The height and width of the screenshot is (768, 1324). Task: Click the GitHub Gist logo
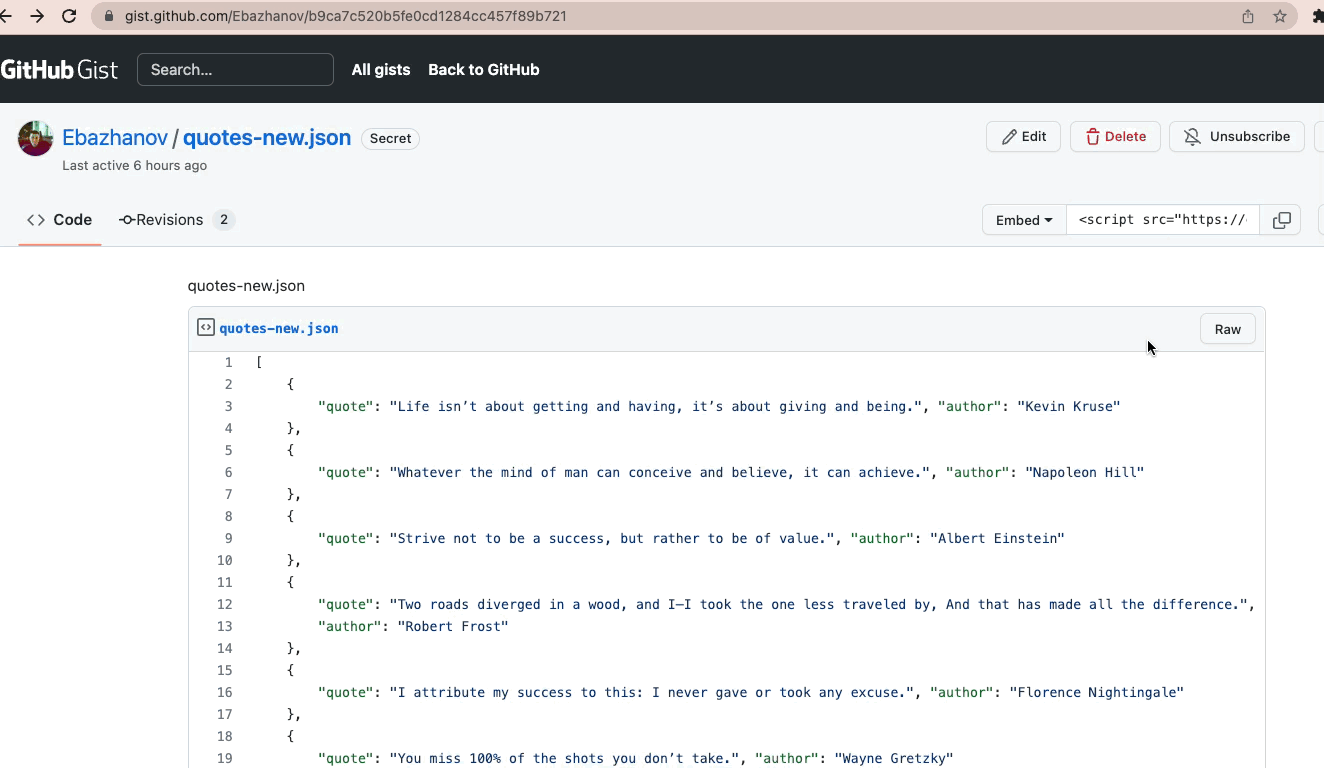pyautogui.click(x=59, y=69)
